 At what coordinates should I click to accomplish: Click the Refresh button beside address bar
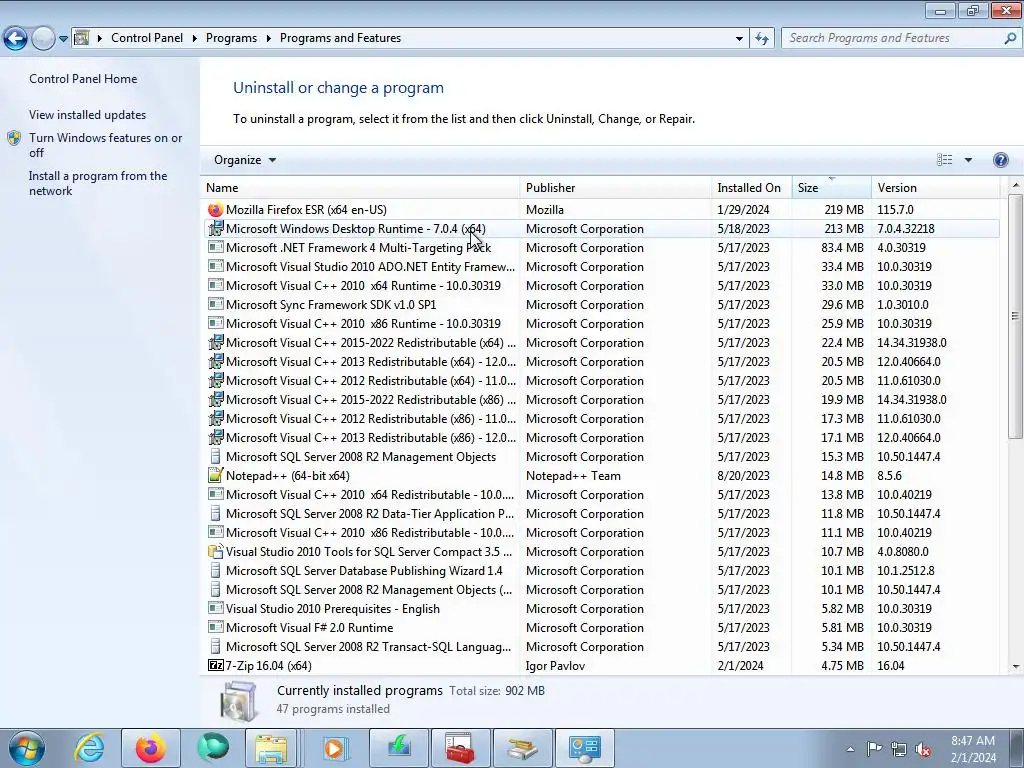[761, 39]
